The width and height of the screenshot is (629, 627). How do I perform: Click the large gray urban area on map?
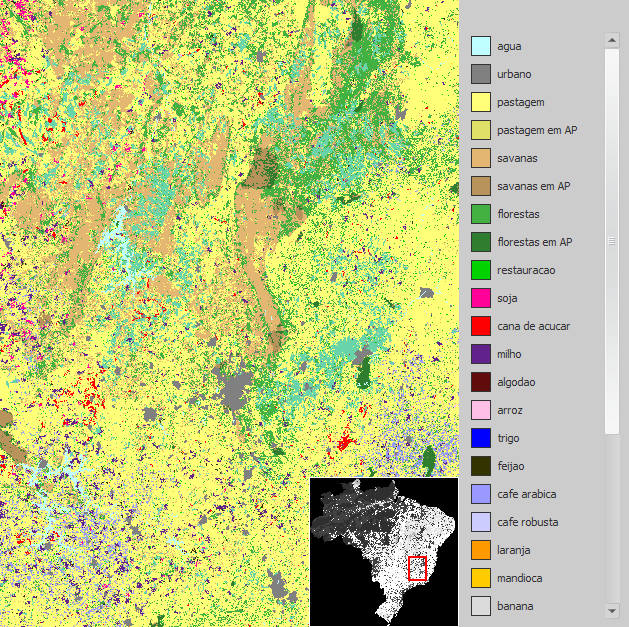click(x=236, y=390)
